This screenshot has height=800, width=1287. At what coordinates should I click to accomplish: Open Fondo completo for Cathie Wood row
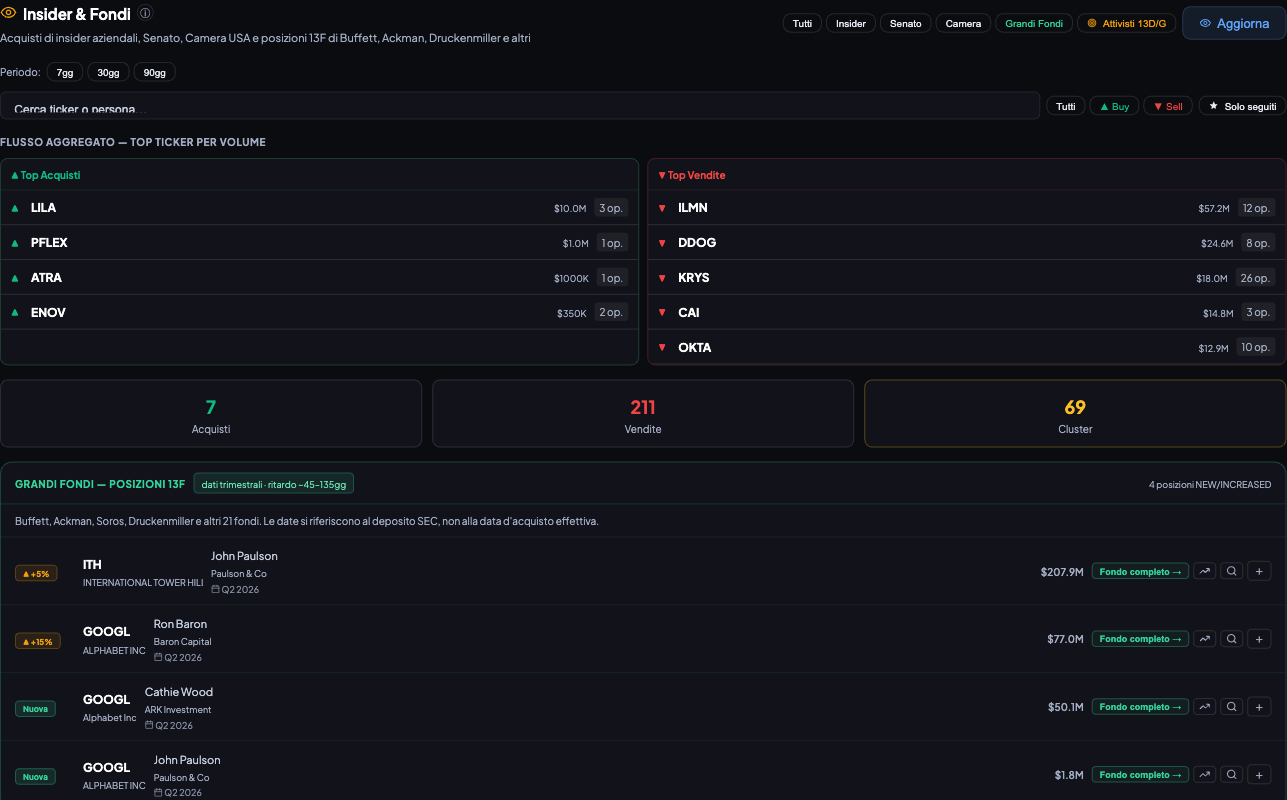1140,707
